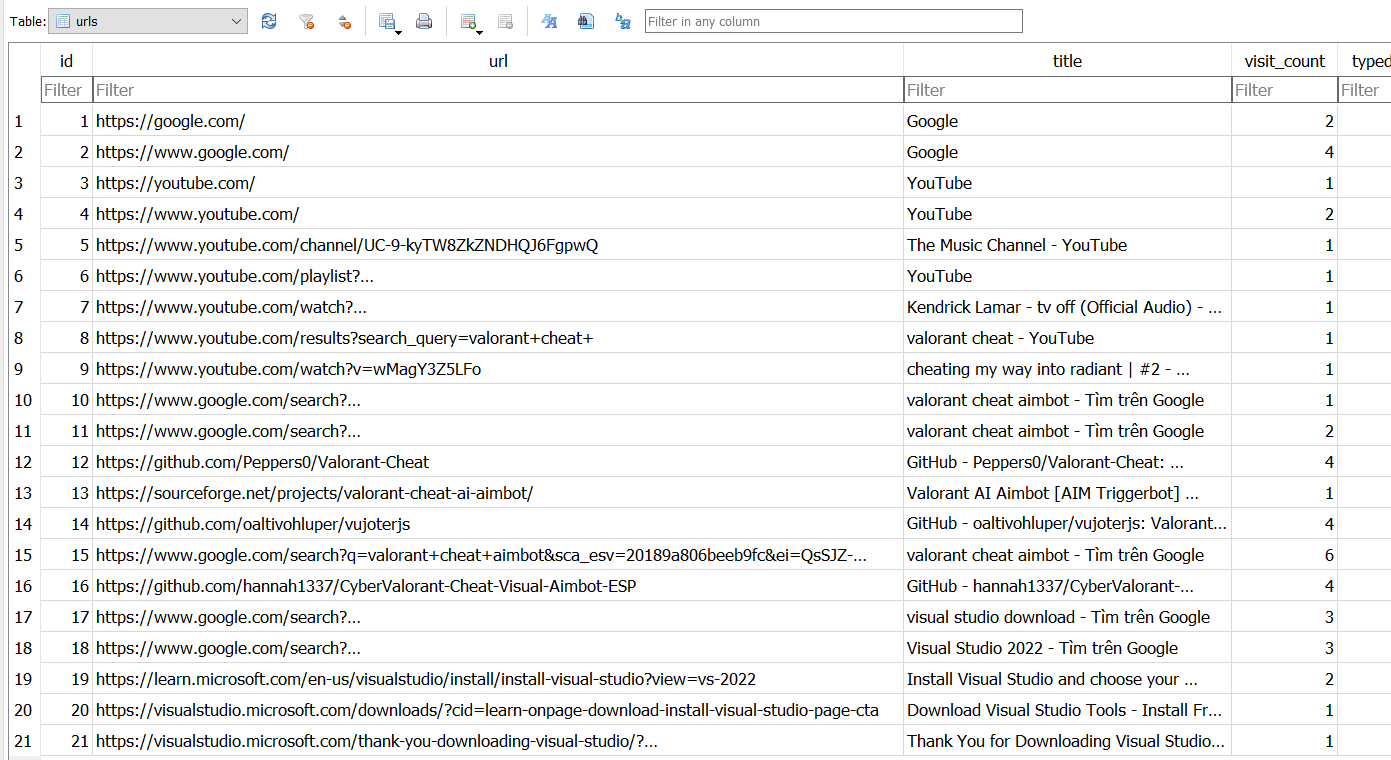This screenshot has width=1391, height=760.
Task: Click the visit_count column filter box
Action: (1284, 90)
